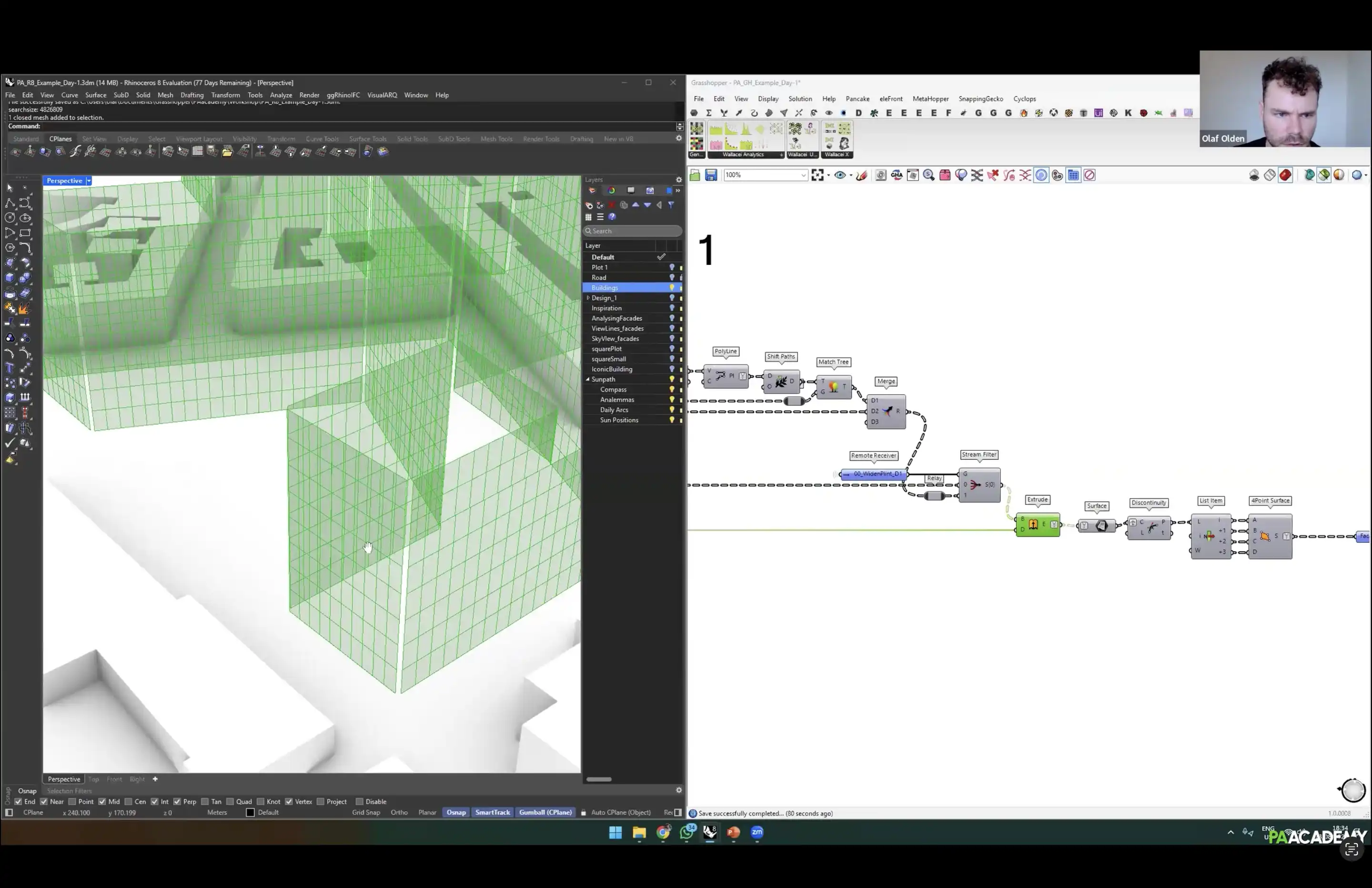
Task: Collapse the Sunpath layer tree
Action: (x=588, y=379)
